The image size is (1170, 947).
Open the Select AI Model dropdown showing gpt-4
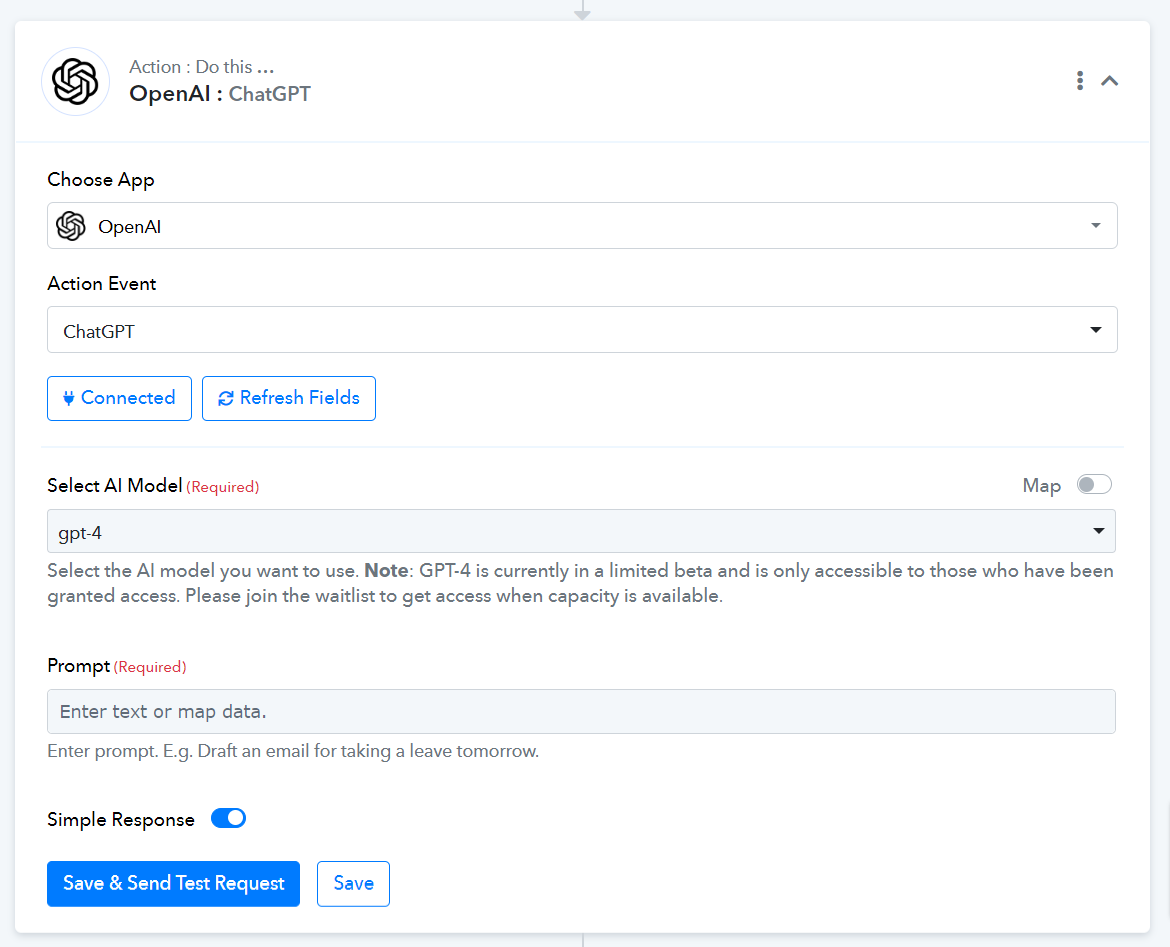tap(581, 531)
